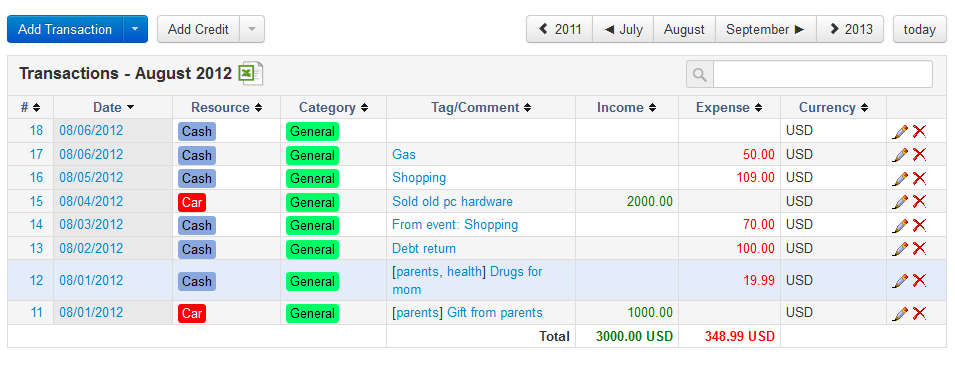Click the 1000.00 income value
The height and width of the screenshot is (371, 955).
tap(650, 313)
